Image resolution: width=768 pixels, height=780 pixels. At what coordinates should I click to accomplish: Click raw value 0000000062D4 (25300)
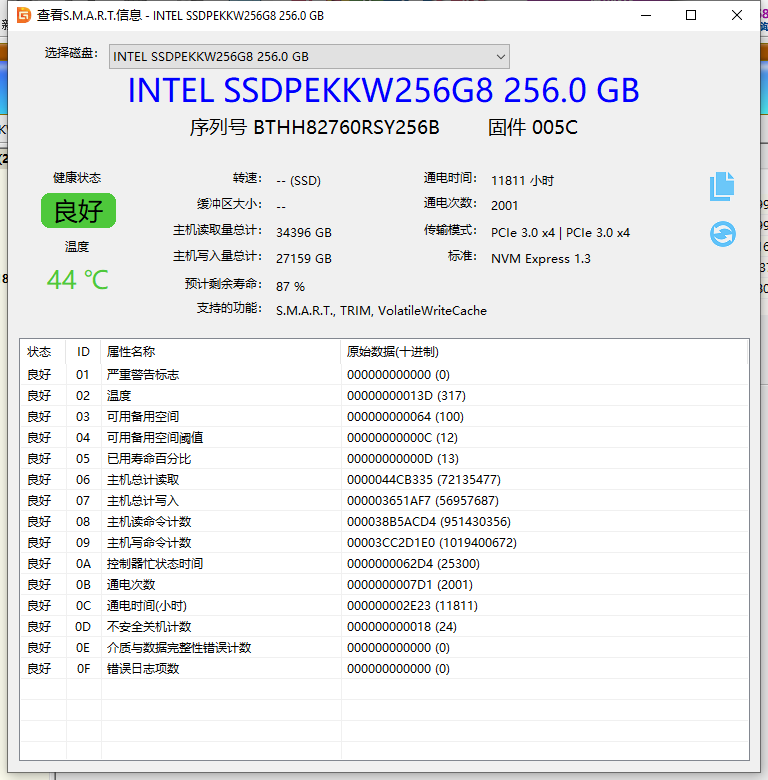point(413,564)
